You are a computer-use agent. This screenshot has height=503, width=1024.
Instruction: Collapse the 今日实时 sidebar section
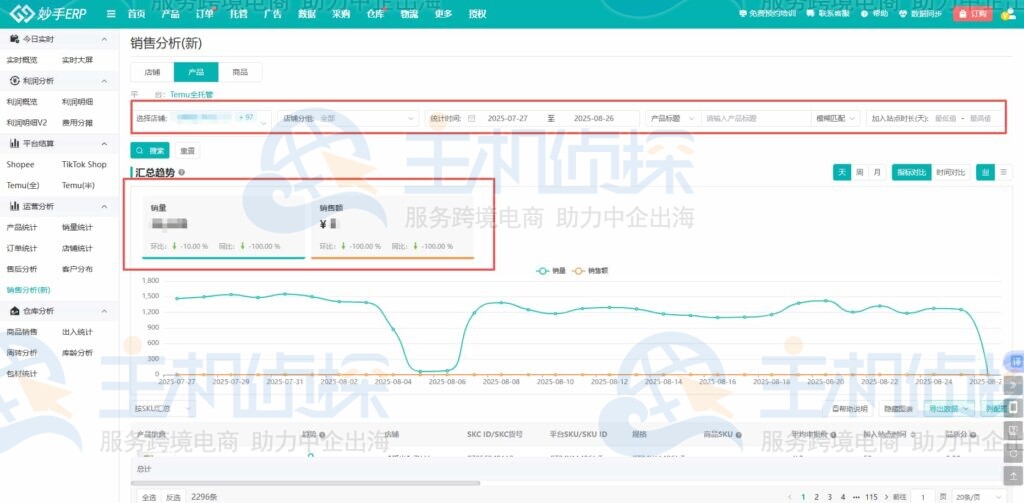[x=104, y=39]
